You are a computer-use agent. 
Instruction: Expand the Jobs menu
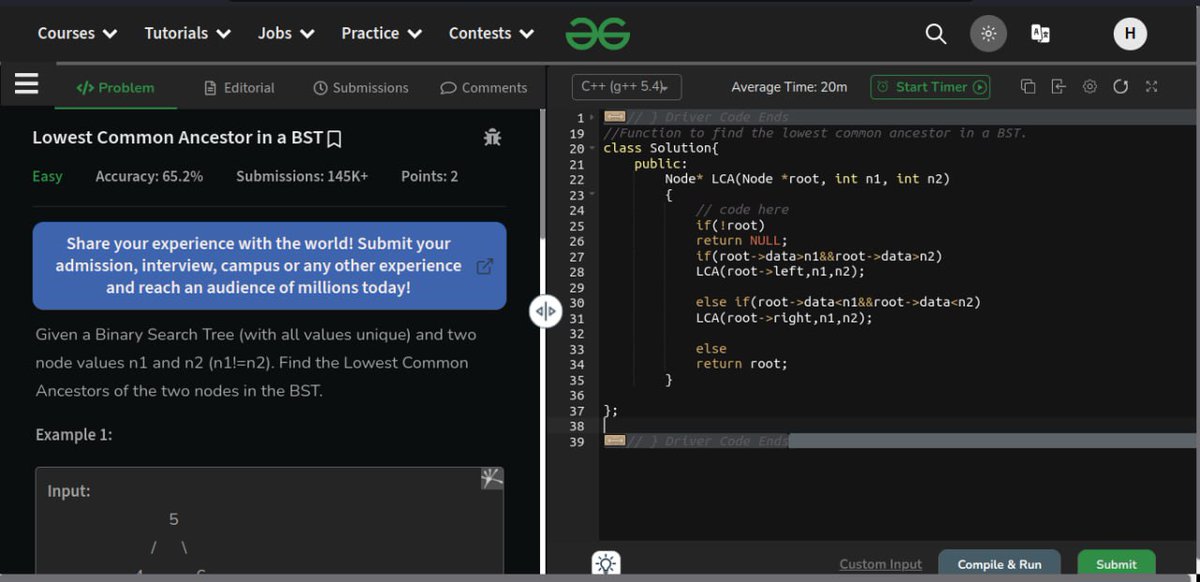(286, 34)
